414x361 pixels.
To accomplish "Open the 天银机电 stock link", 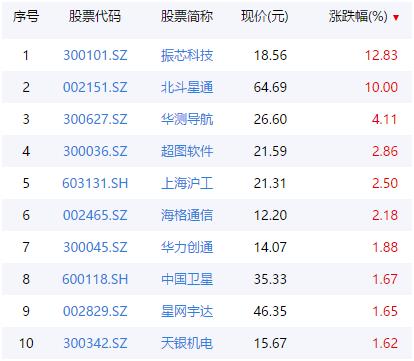I will (x=187, y=343).
